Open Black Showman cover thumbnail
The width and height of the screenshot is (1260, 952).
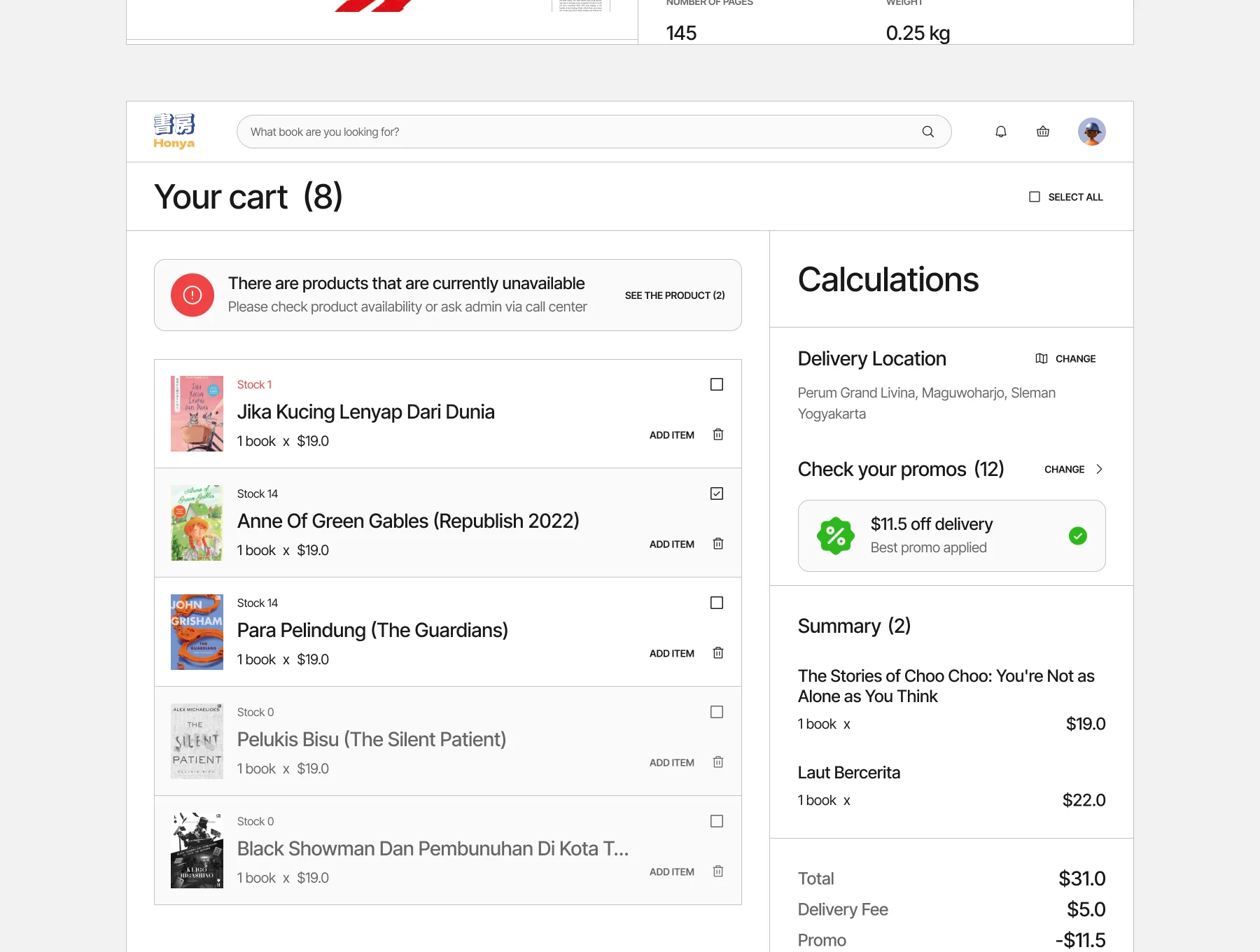point(197,850)
